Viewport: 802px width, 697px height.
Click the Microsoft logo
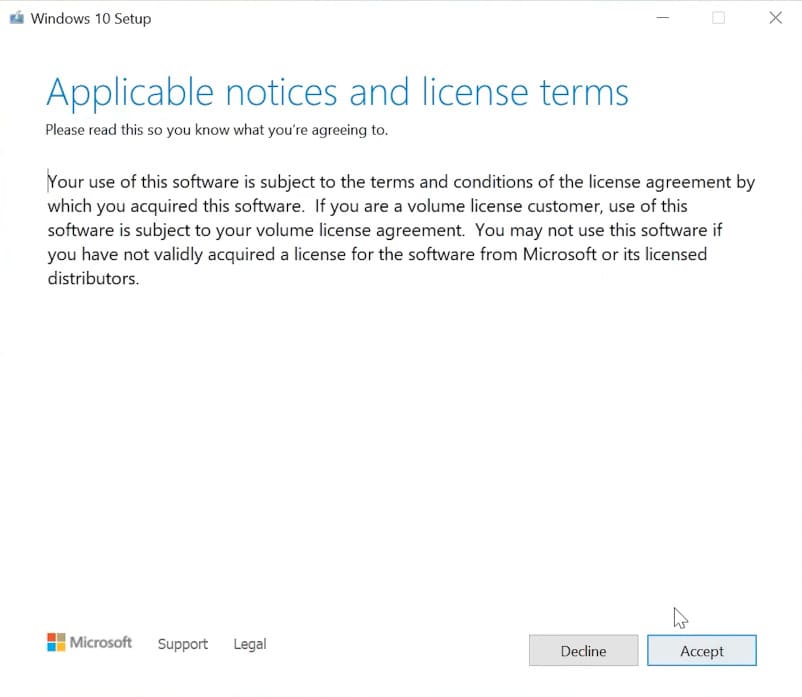pyautogui.click(x=89, y=642)
